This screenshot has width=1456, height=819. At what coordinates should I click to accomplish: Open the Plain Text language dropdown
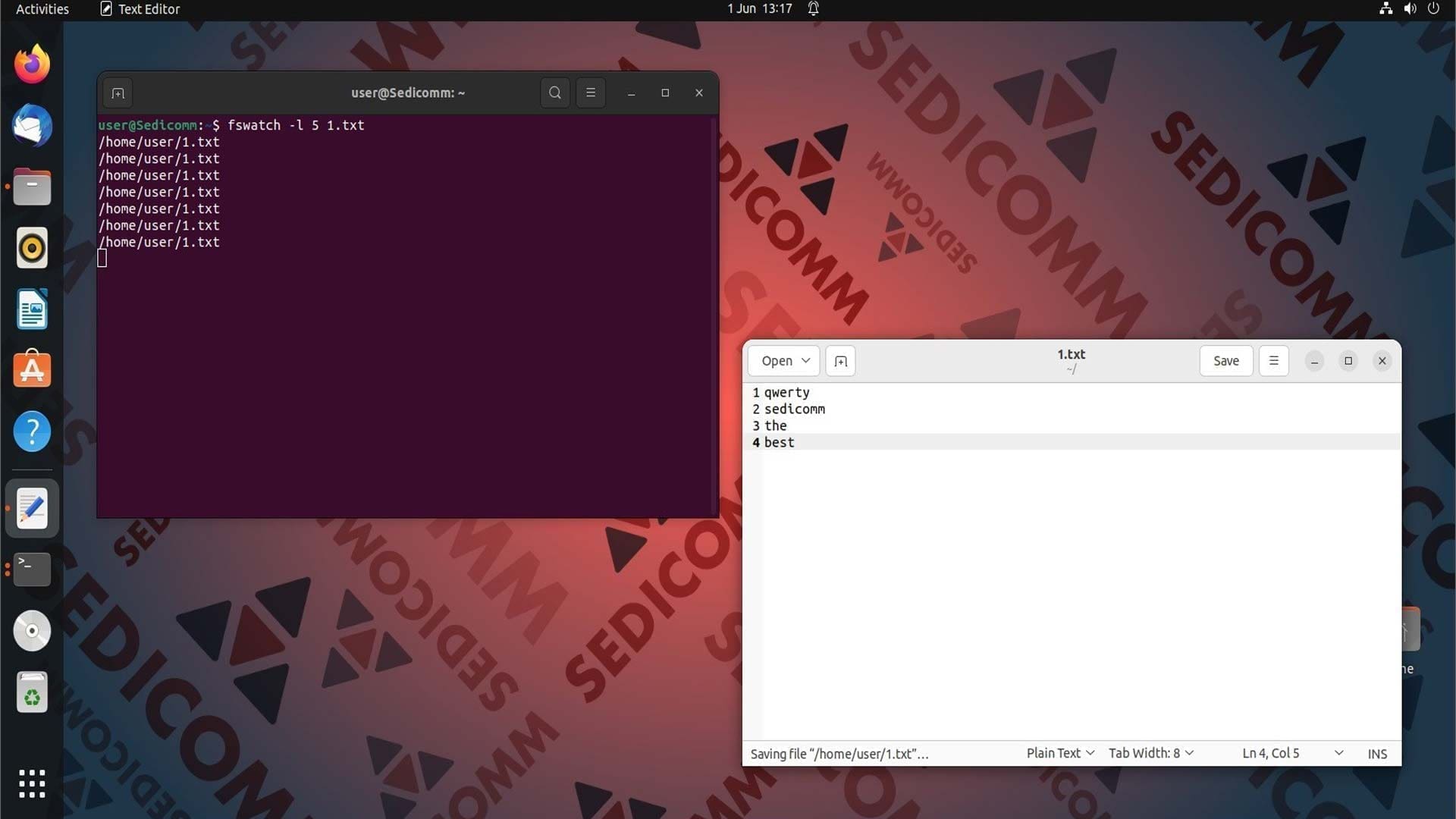(1060, 753)
